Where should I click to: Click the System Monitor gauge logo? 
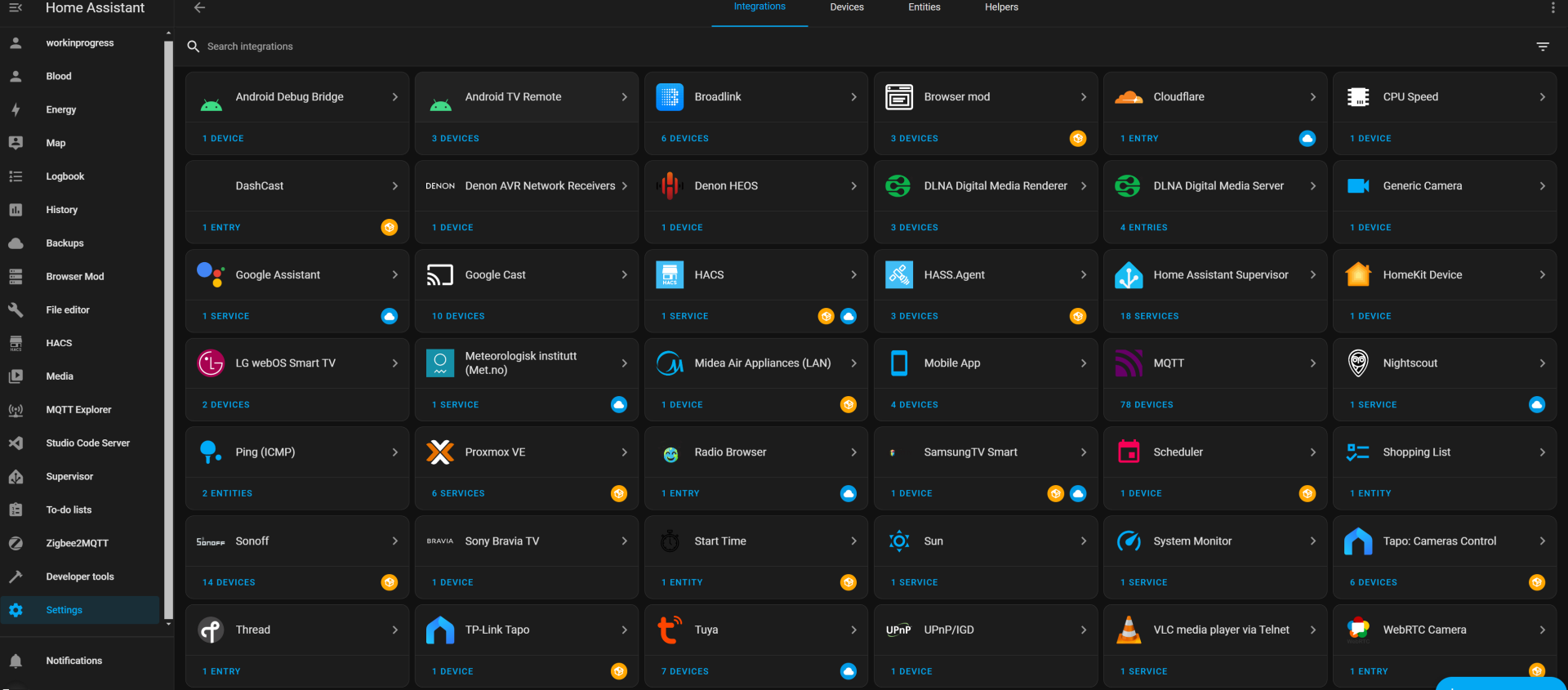[x=1129, y=541]
